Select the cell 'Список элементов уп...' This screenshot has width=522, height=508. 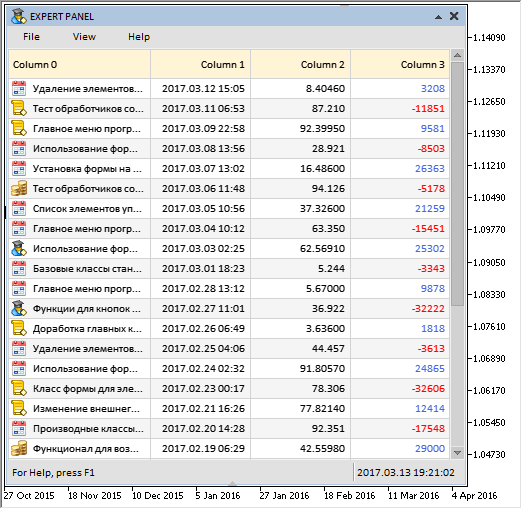point(79,209)
